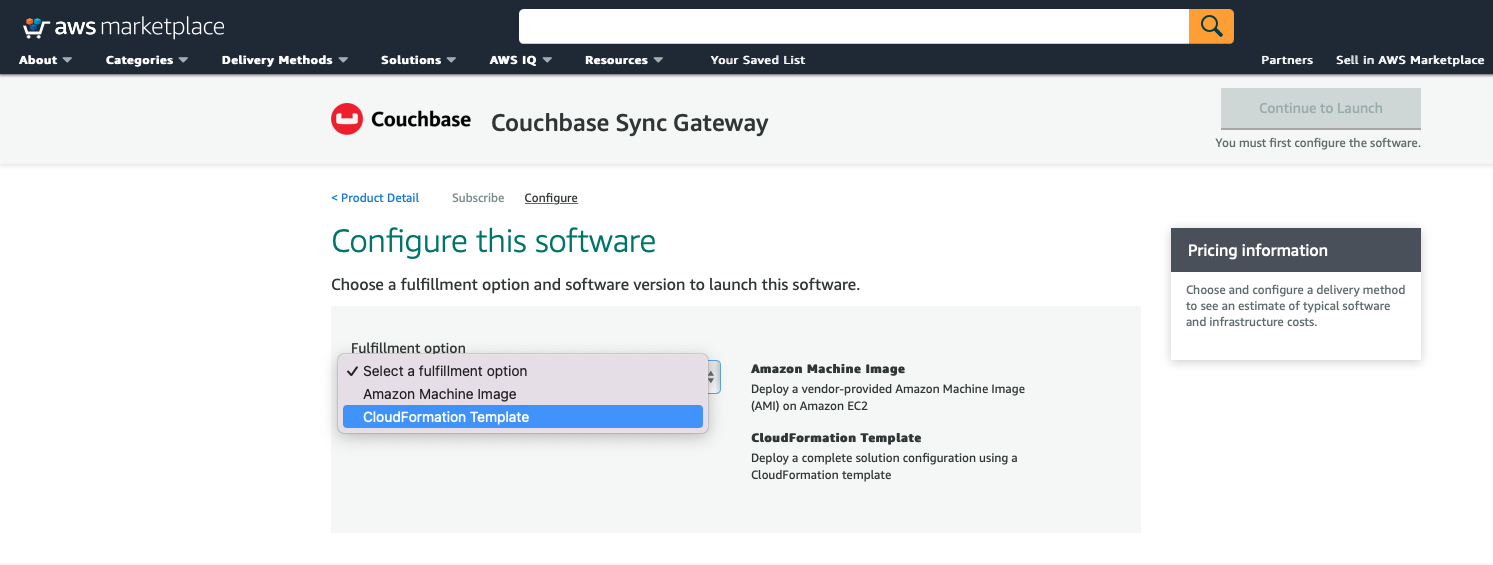
Task: Click the orange search magnifier button
Action: [1211, 26]
